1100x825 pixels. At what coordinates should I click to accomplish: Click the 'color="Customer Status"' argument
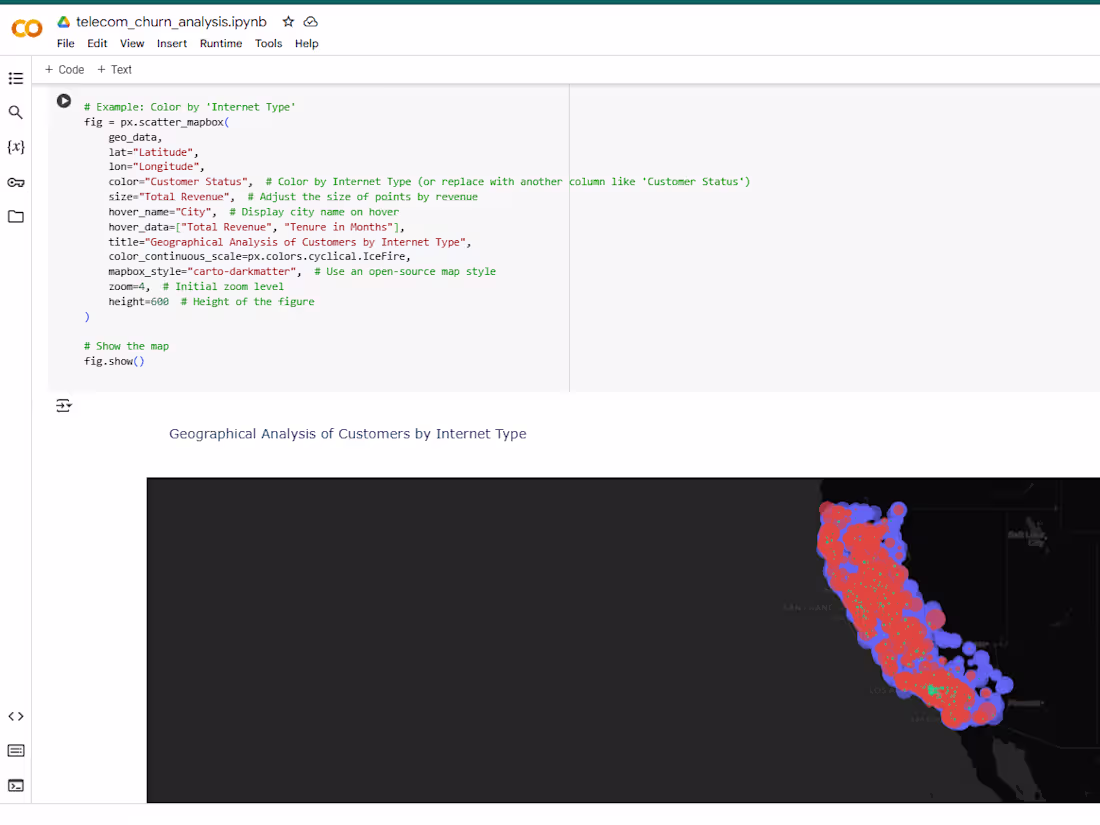(180, 182)
